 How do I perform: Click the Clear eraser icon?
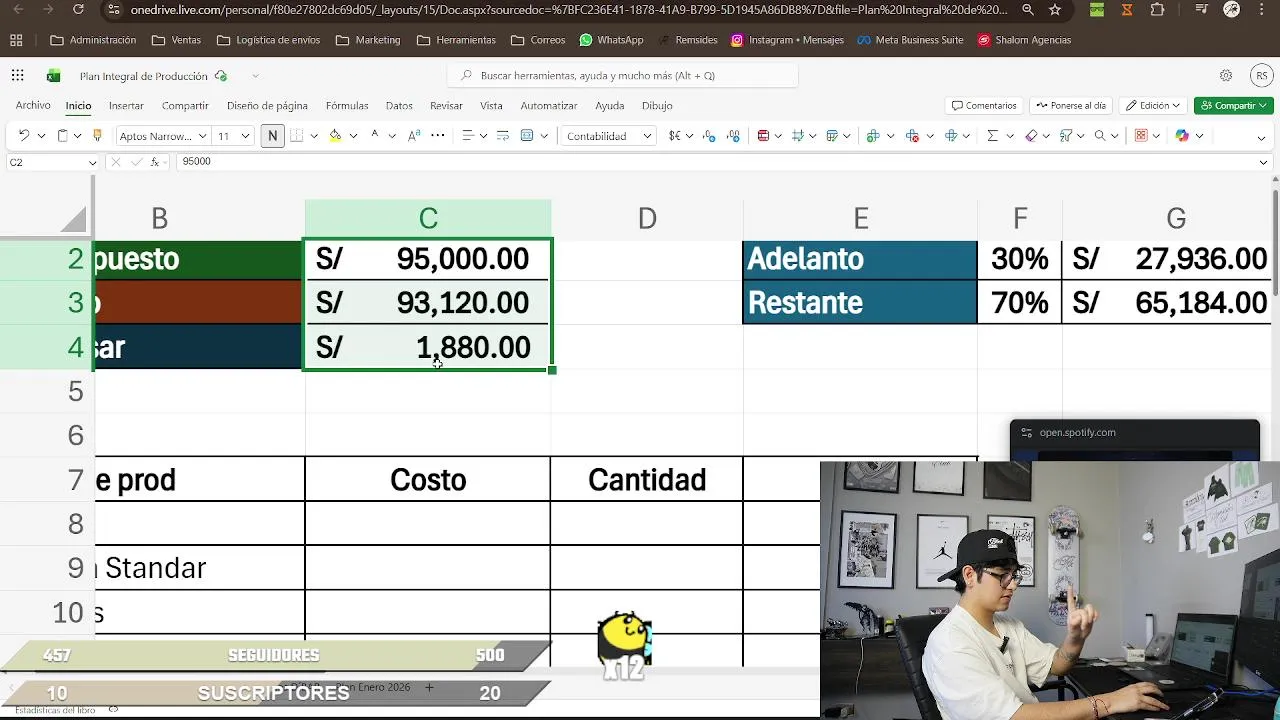[x=1031, y=136]
